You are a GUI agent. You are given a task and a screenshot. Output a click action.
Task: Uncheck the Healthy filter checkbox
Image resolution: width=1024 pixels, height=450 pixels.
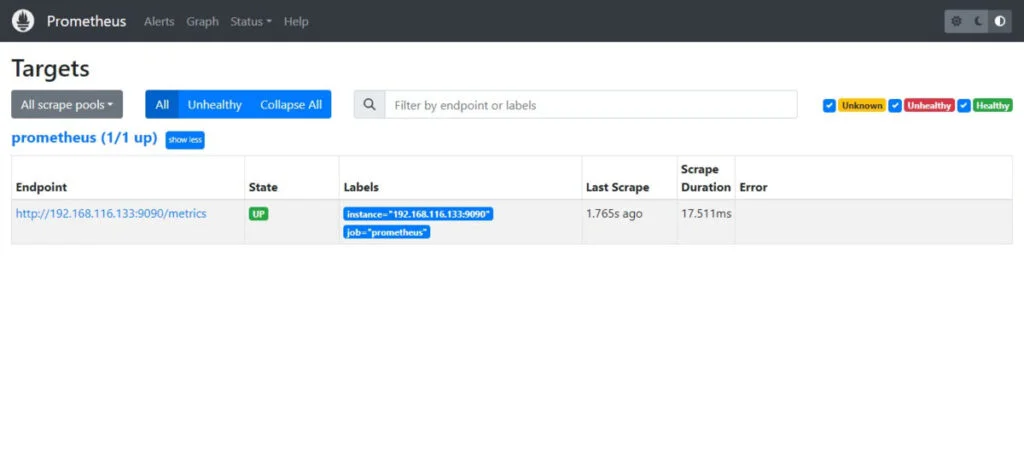pyautogui.click(x=963, y=106)
